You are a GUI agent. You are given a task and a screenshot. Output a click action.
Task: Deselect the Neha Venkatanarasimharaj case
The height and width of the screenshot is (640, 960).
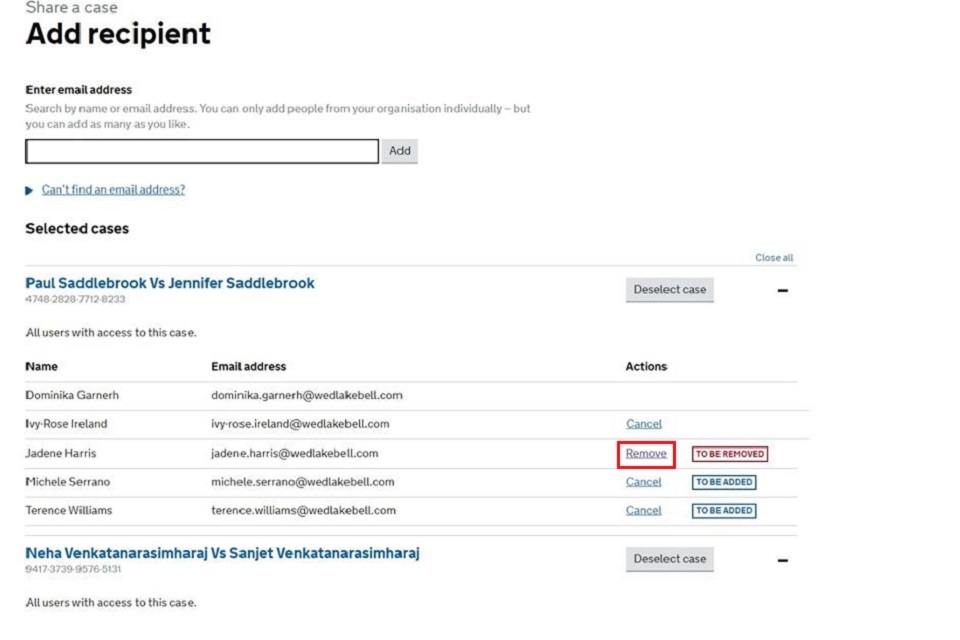669,559
